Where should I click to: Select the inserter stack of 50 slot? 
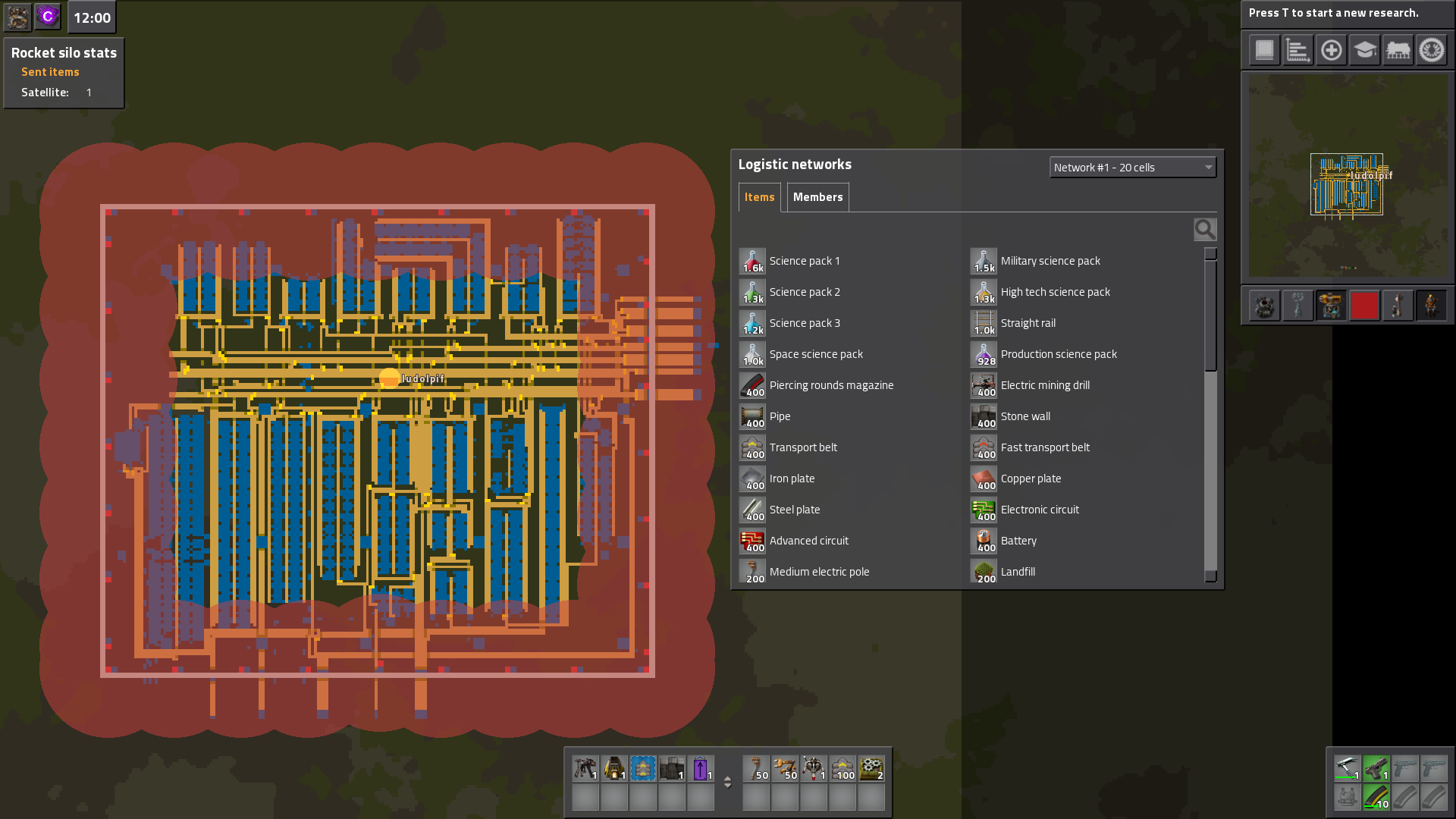(x=785, y=768)
